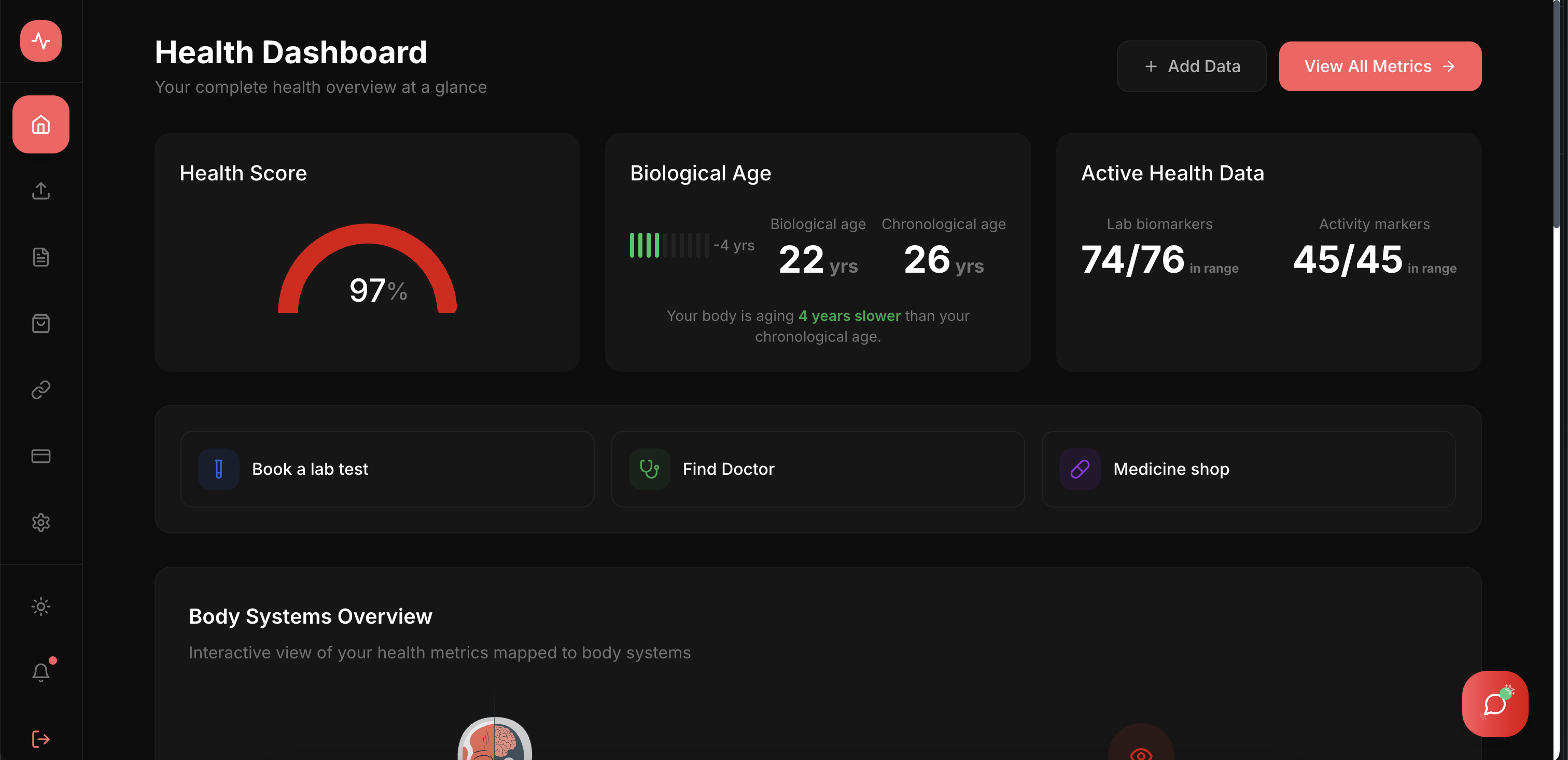
Task: Click the Add Data button
Action: pyautogui.click(x=1191, y=66)
